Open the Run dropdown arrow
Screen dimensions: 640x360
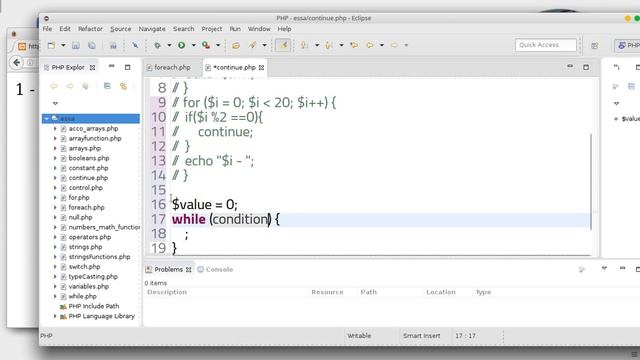pos(193,45)
